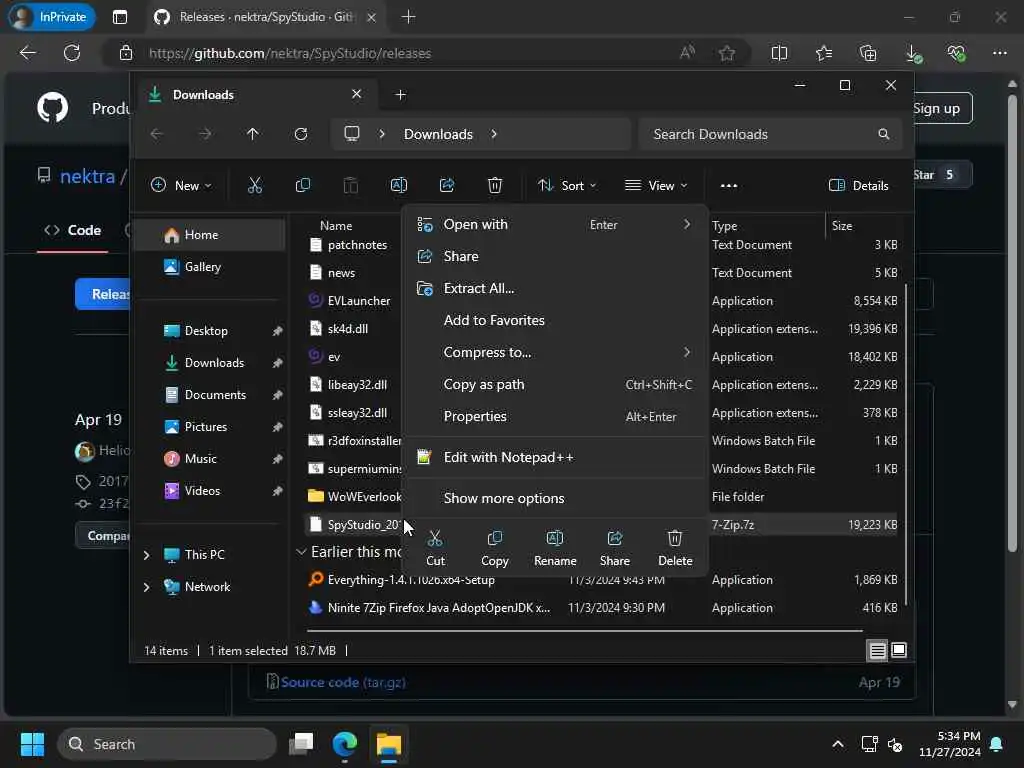Image resolution: width=1024 pixels, height=768 pixels.
Task: Show hidden system tray icons
Action: pyautogui.click(x=837, y=744)
